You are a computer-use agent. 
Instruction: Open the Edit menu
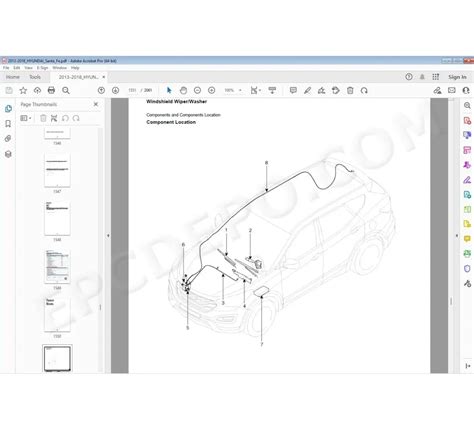coord(17,68)
